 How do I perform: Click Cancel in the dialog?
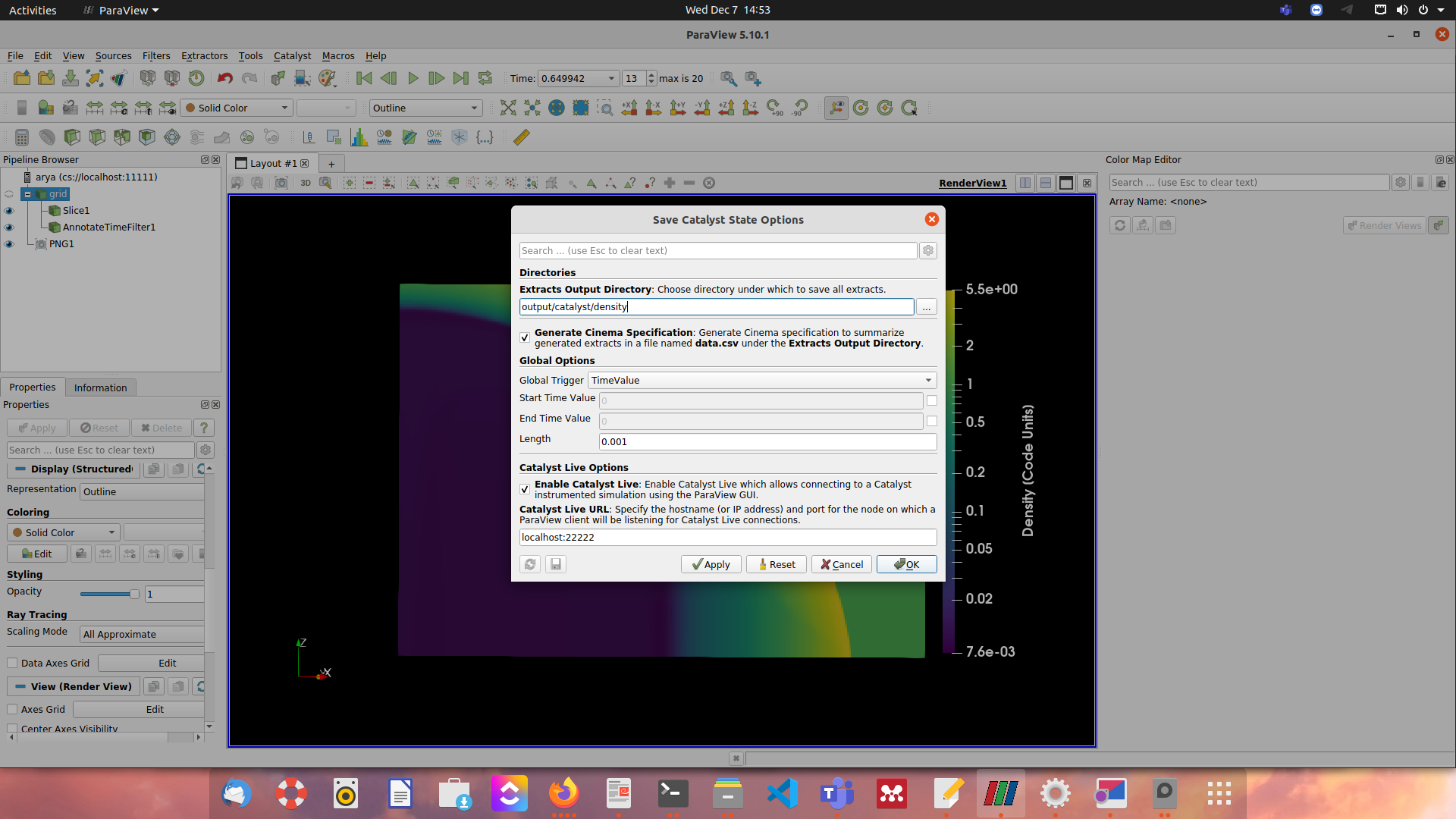point(842,564)
